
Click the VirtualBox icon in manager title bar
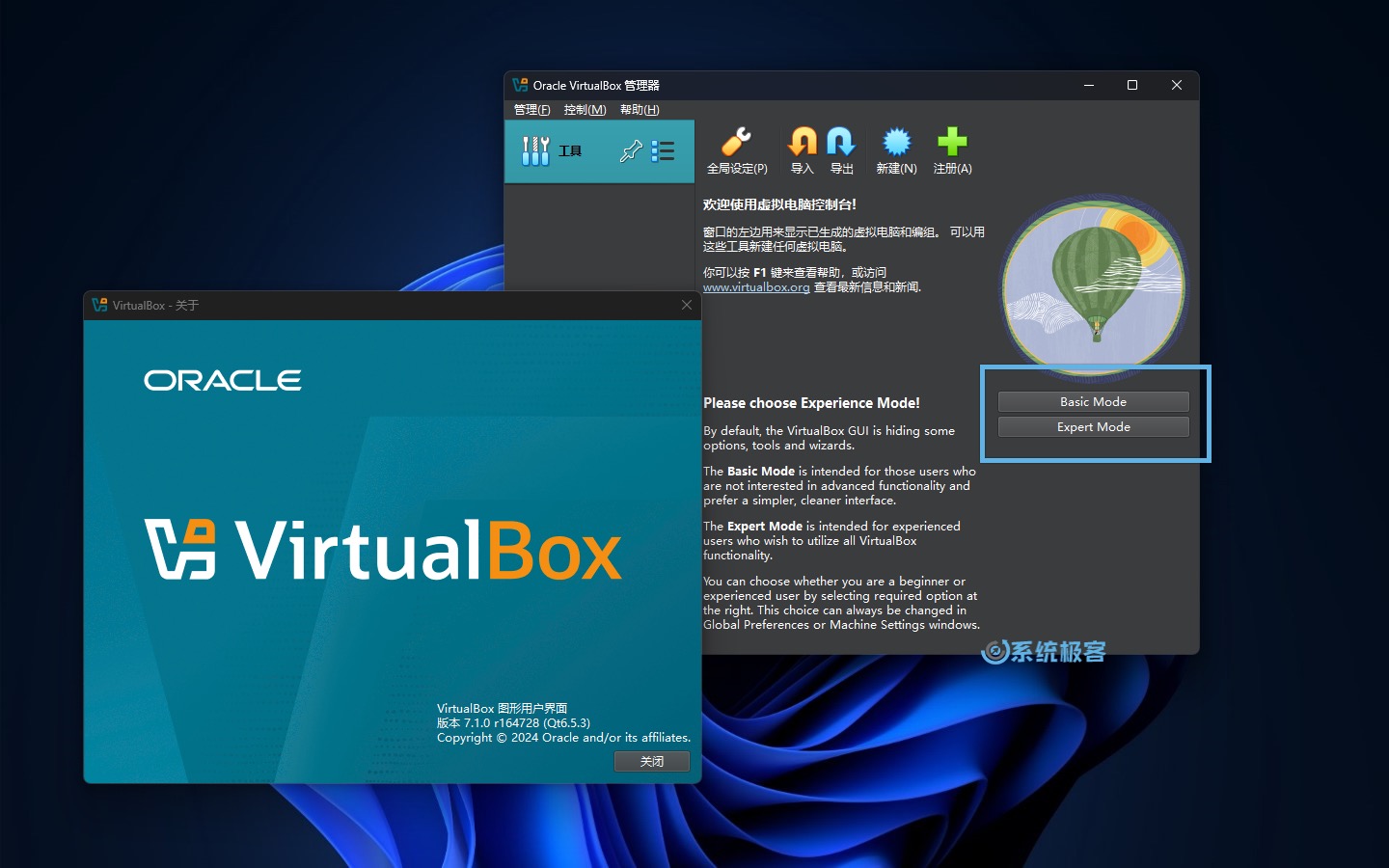[520, 85]
